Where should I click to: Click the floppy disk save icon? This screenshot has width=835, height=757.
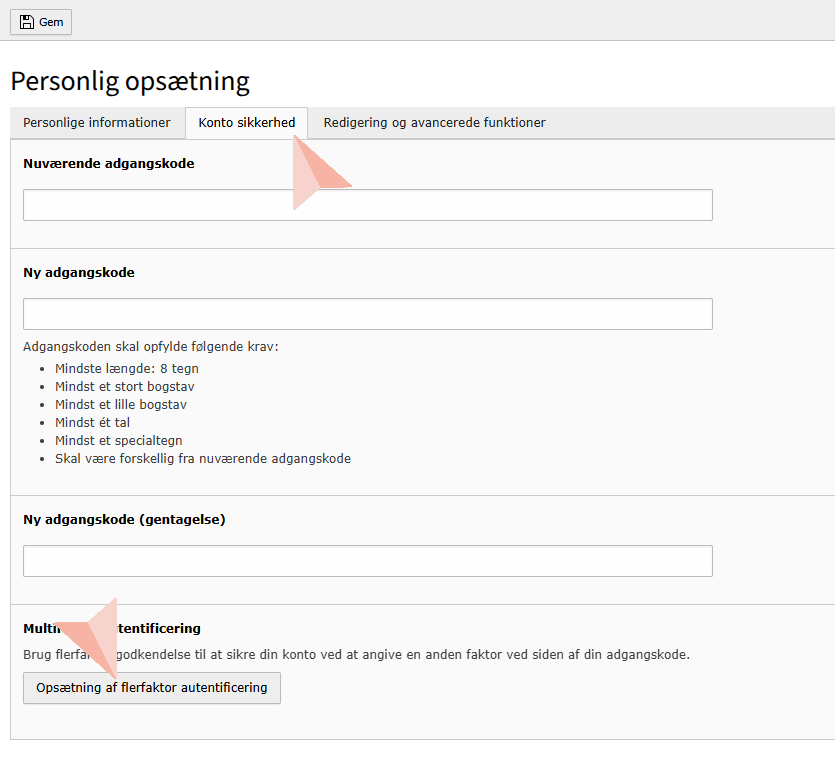pyautogui.click(x=27, y=22)
